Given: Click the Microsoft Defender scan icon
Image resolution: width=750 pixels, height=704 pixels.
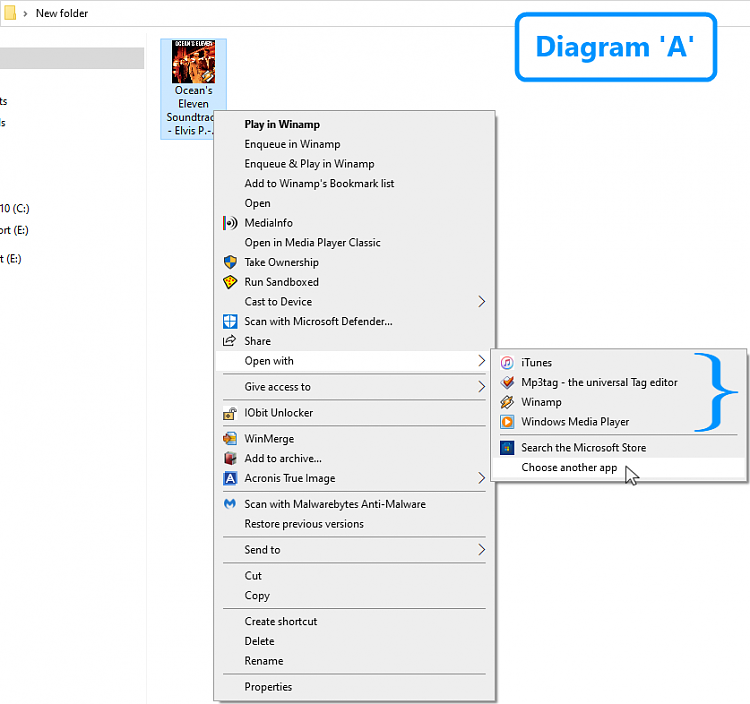Looking at the screenshot, I should click(x=229, y=321).
